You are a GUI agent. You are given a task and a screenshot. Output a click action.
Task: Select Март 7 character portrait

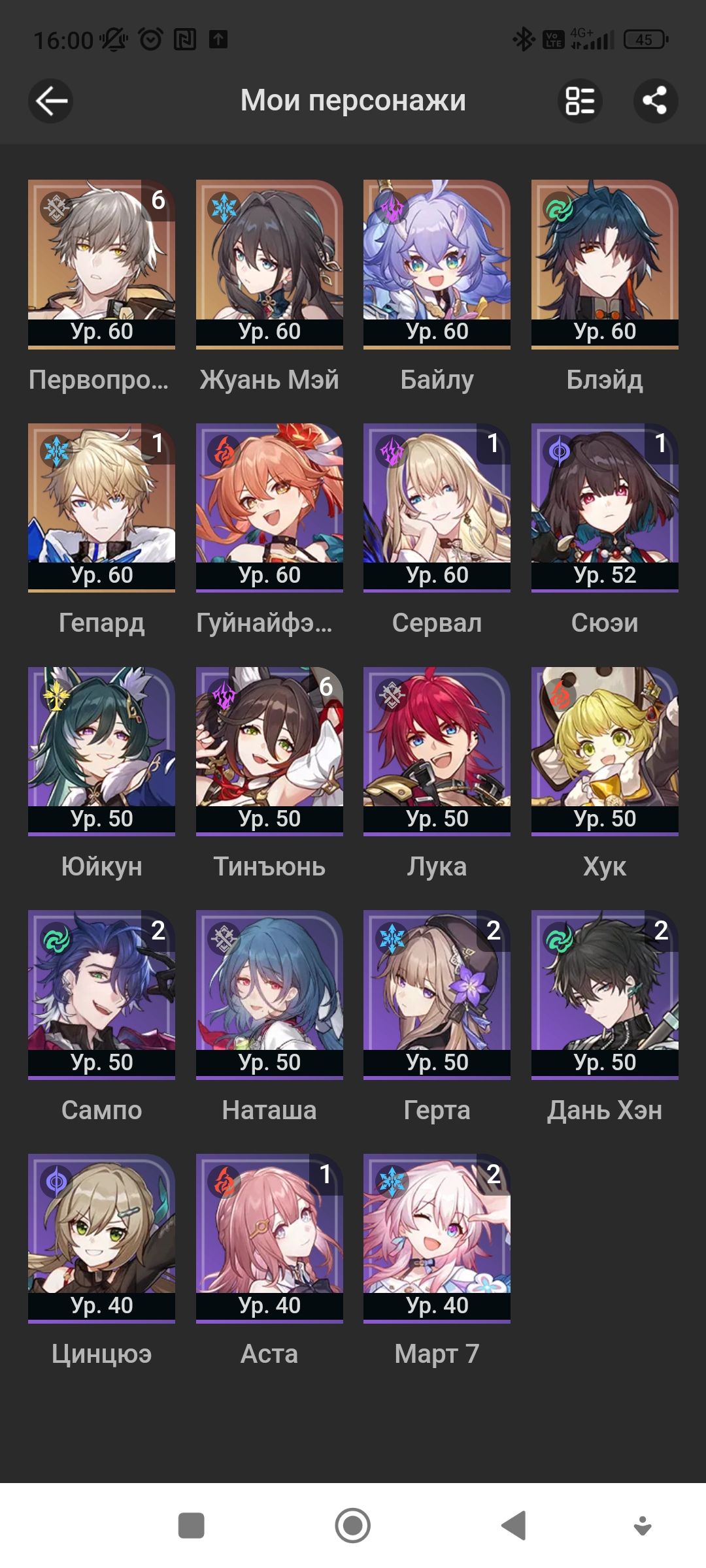pos(437,1239)
